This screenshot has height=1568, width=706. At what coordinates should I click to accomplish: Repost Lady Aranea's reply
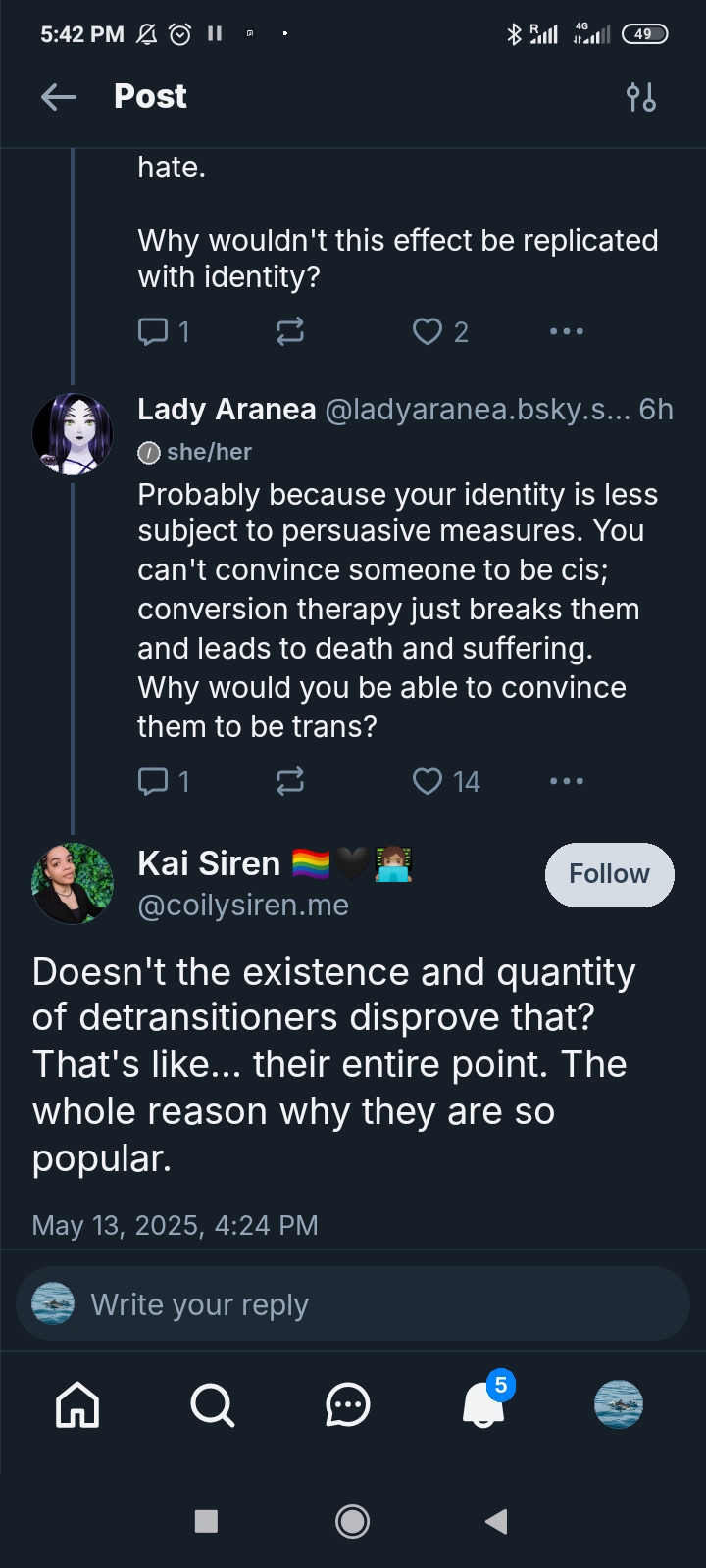click(290, 781)
